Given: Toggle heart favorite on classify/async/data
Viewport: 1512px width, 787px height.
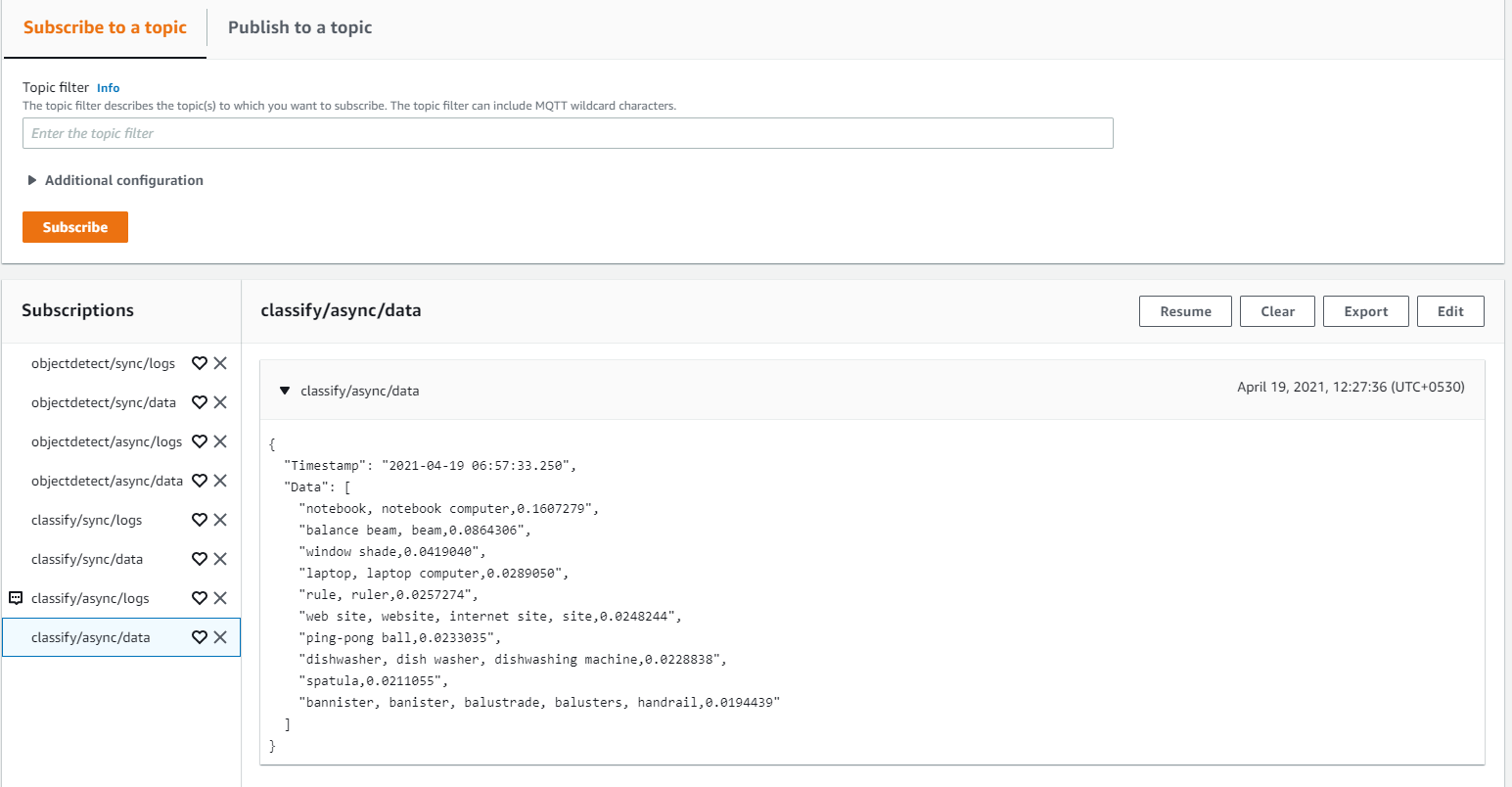Looking at the screenshot, I should [199, 637].
